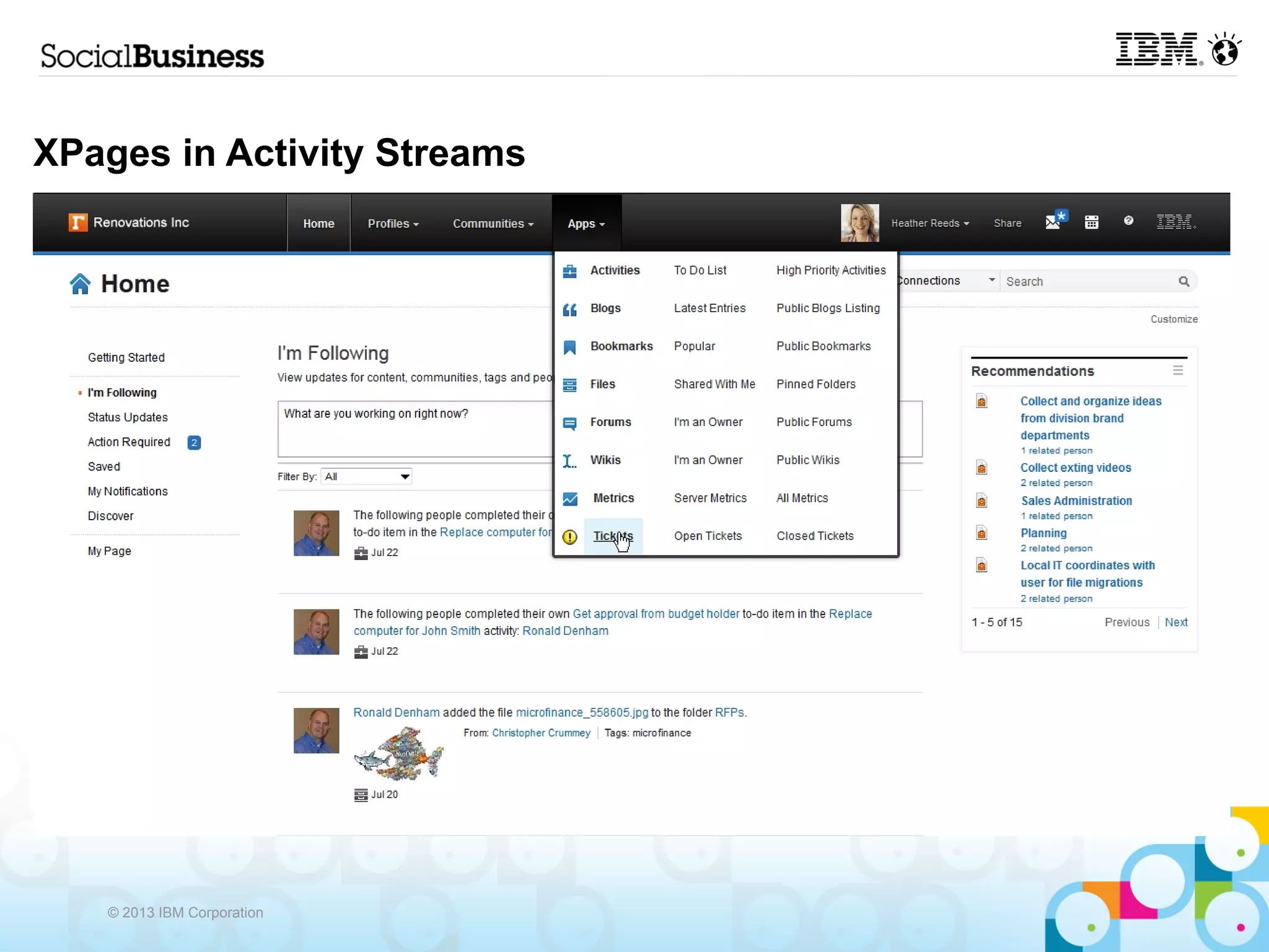Open the search scope Connections dropdown

(x=946, y=281)
